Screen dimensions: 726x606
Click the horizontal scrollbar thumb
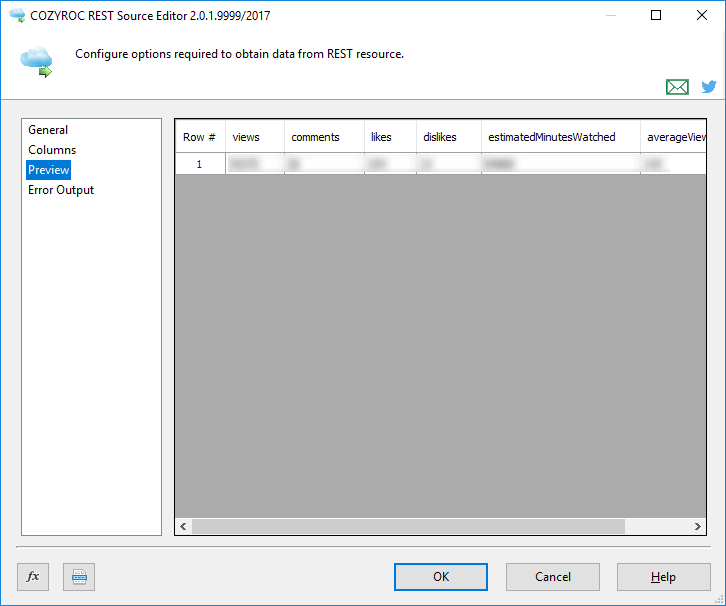coord(408,526)
